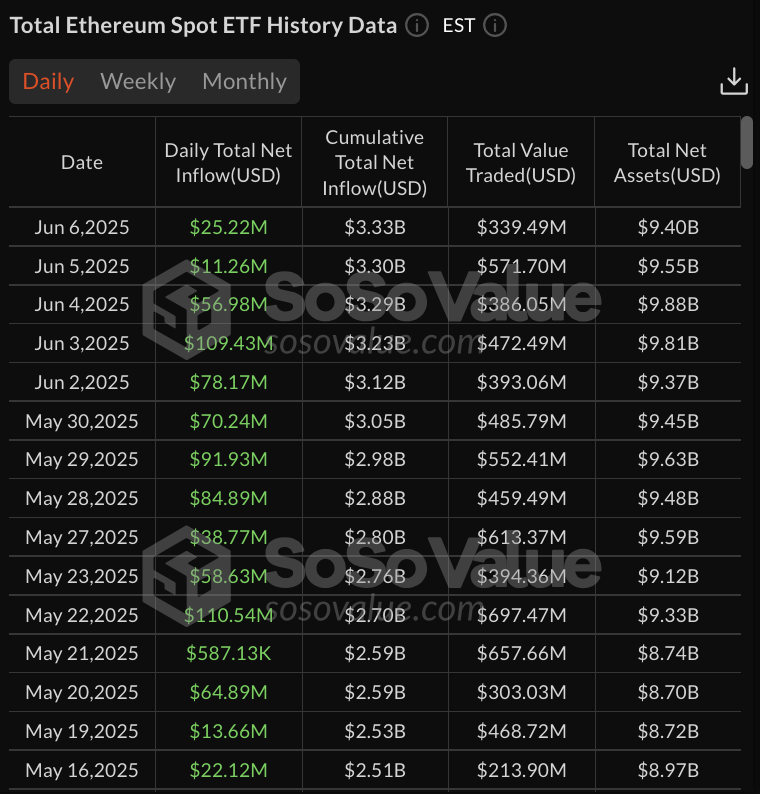Viewport: 760px width, 794px height.
Task: Click the $109.43M inflow value
Action: click(x=229, y=343)
